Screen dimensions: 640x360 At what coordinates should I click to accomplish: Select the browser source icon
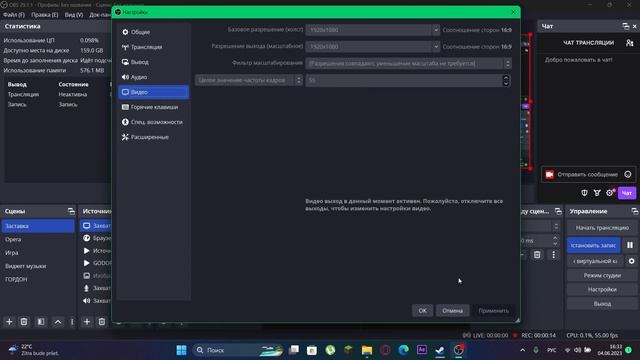[x=87, y=238]
